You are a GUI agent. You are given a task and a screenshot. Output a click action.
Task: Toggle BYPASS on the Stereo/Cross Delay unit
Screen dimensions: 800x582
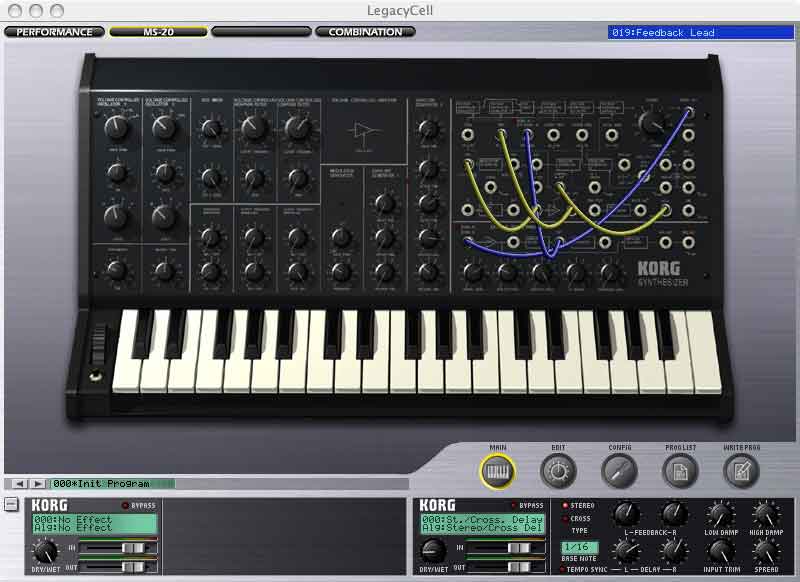pyautogui.click(x=514, y=505)
